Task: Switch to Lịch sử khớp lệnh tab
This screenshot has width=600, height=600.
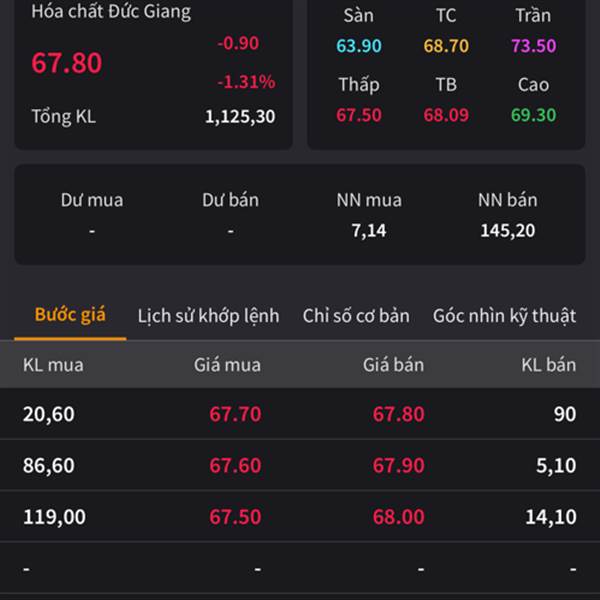Action: coord(209,316)
